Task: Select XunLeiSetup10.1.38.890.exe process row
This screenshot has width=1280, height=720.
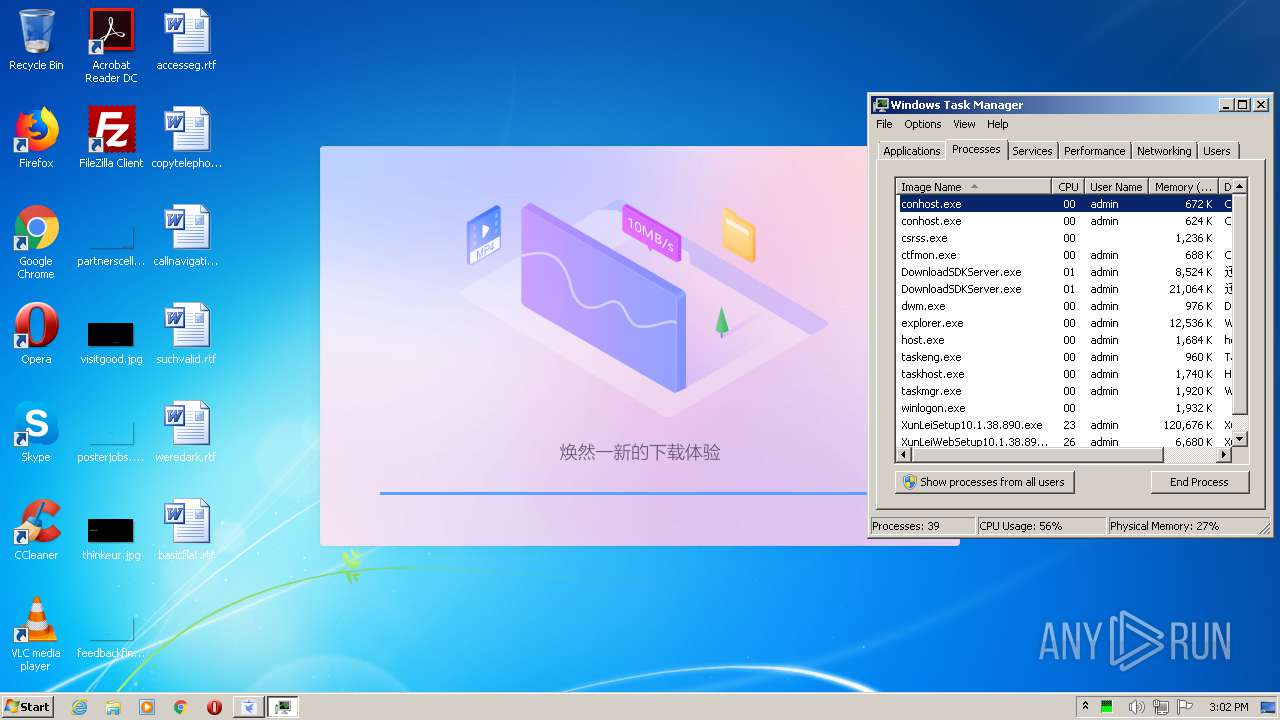Action: 1064,425
